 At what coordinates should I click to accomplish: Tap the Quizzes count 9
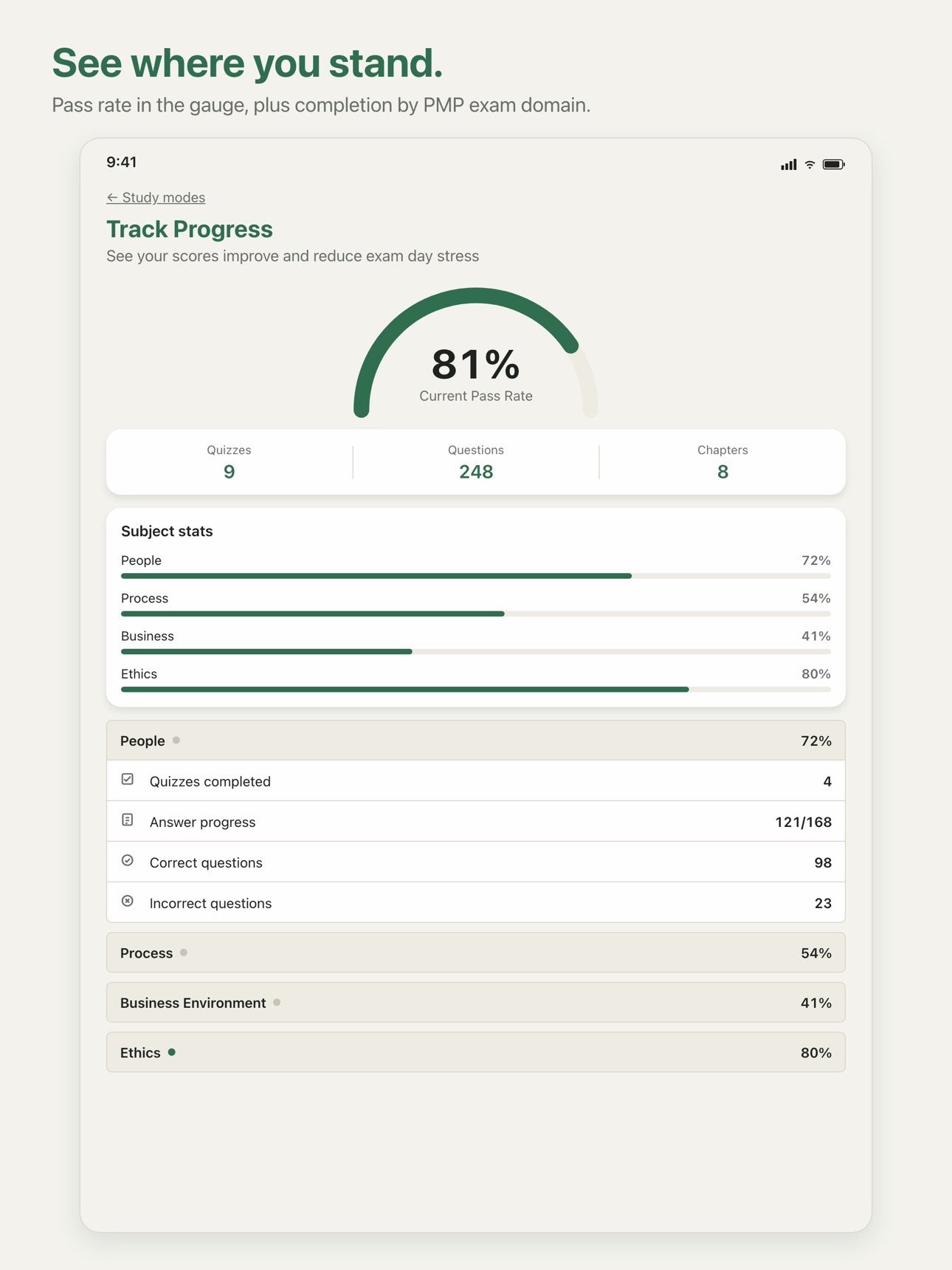point(229,472)
